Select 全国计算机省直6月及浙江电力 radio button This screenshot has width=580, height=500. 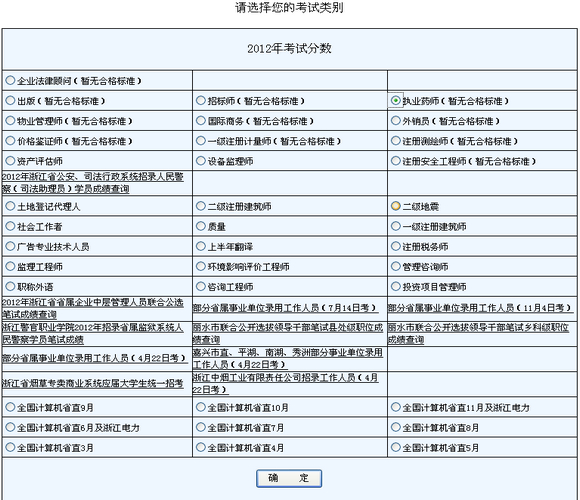tap(10, 427)
